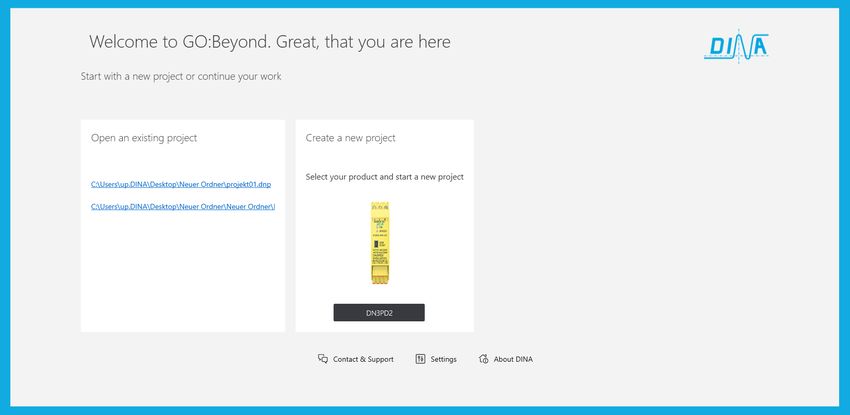Click the DINA logo in the corner
This screenshot has width=850, height=415.
pyautogui.click(x=736, y=47)
